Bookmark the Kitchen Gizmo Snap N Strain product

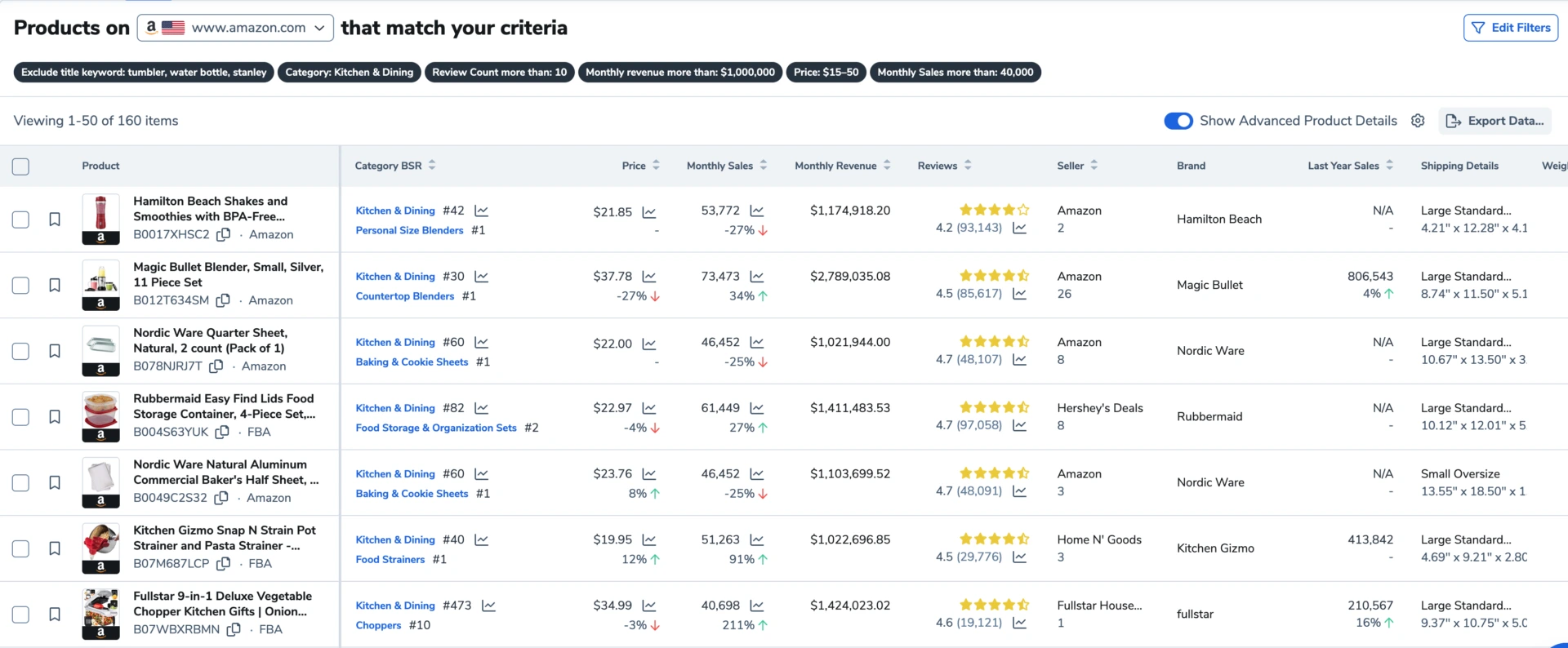[55, 548]
